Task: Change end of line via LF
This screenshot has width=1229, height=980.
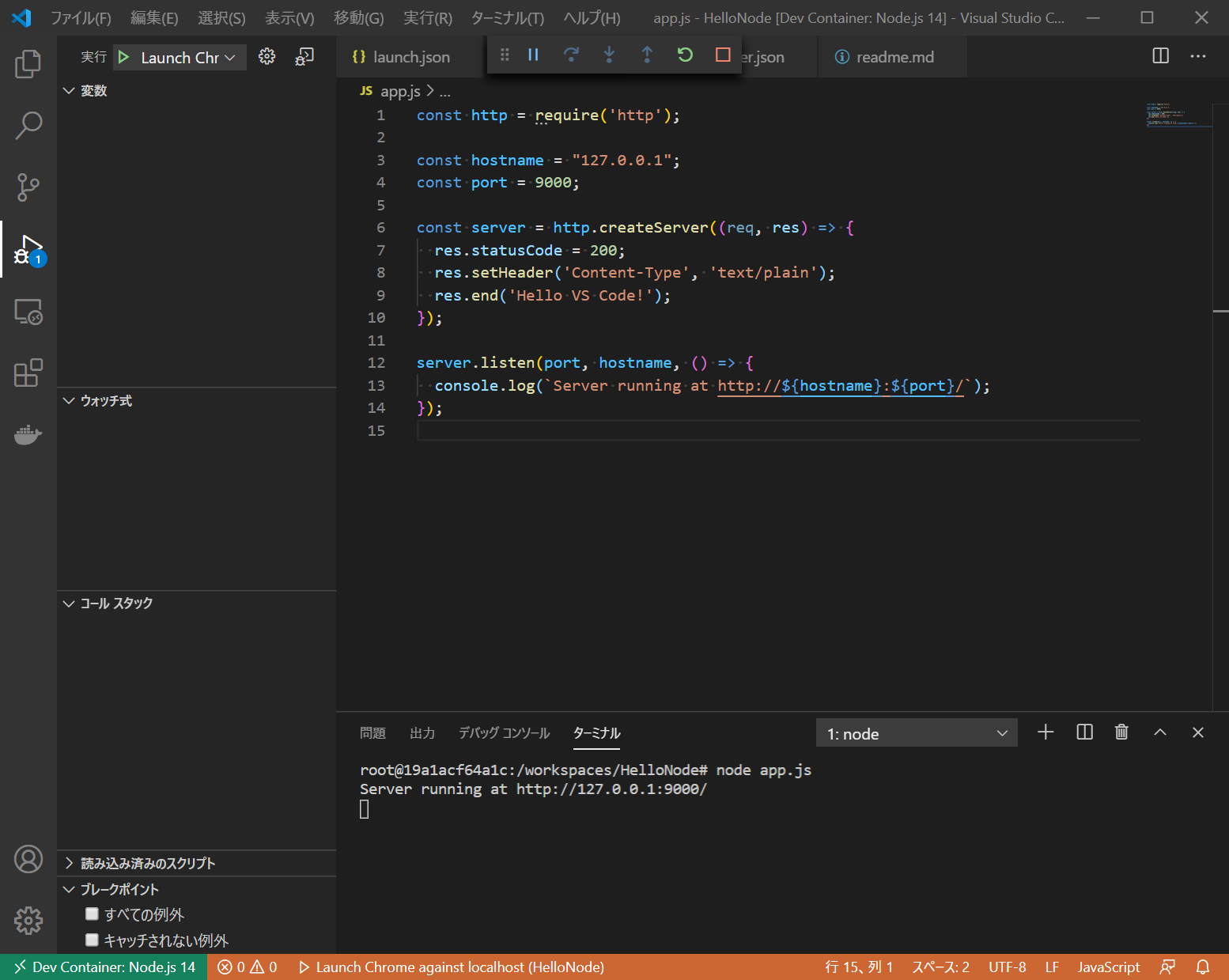Action: click(x=1052, y=967)
